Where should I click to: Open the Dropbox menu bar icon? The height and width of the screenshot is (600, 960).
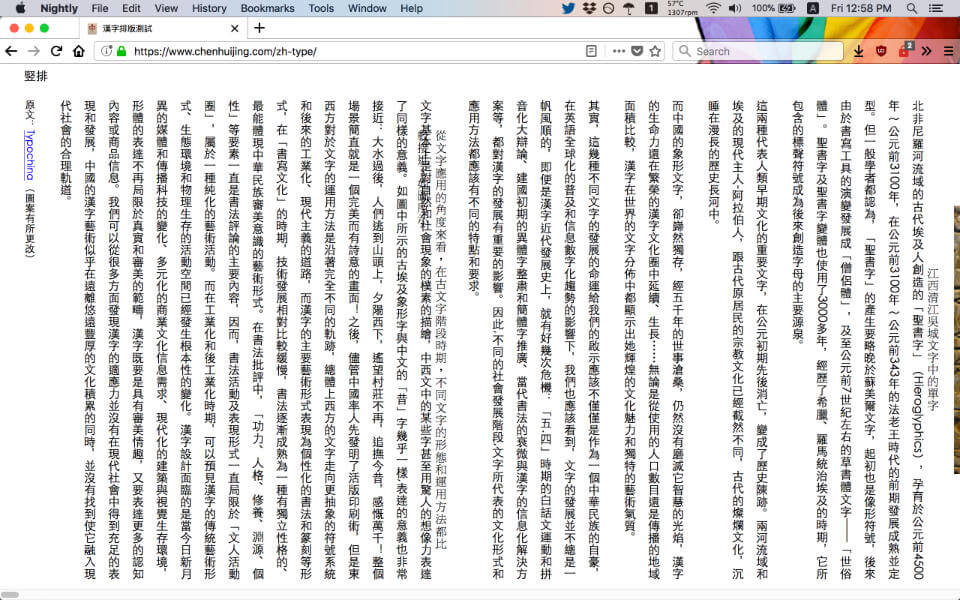588,9
